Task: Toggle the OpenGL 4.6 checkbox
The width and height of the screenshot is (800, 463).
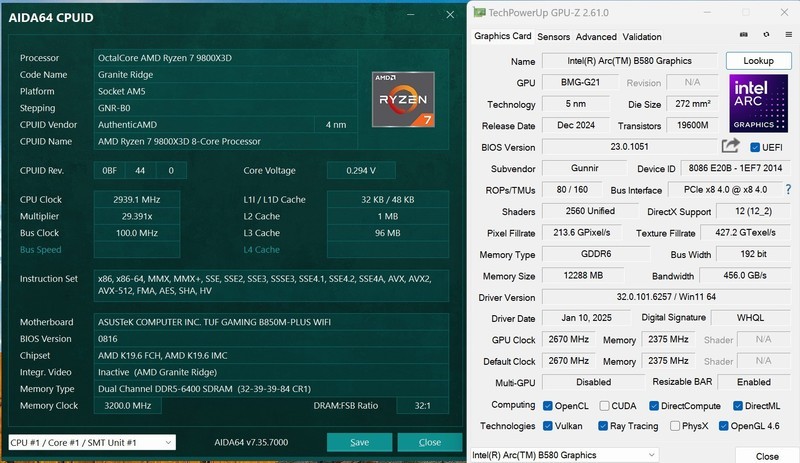Action: point(723,426)
